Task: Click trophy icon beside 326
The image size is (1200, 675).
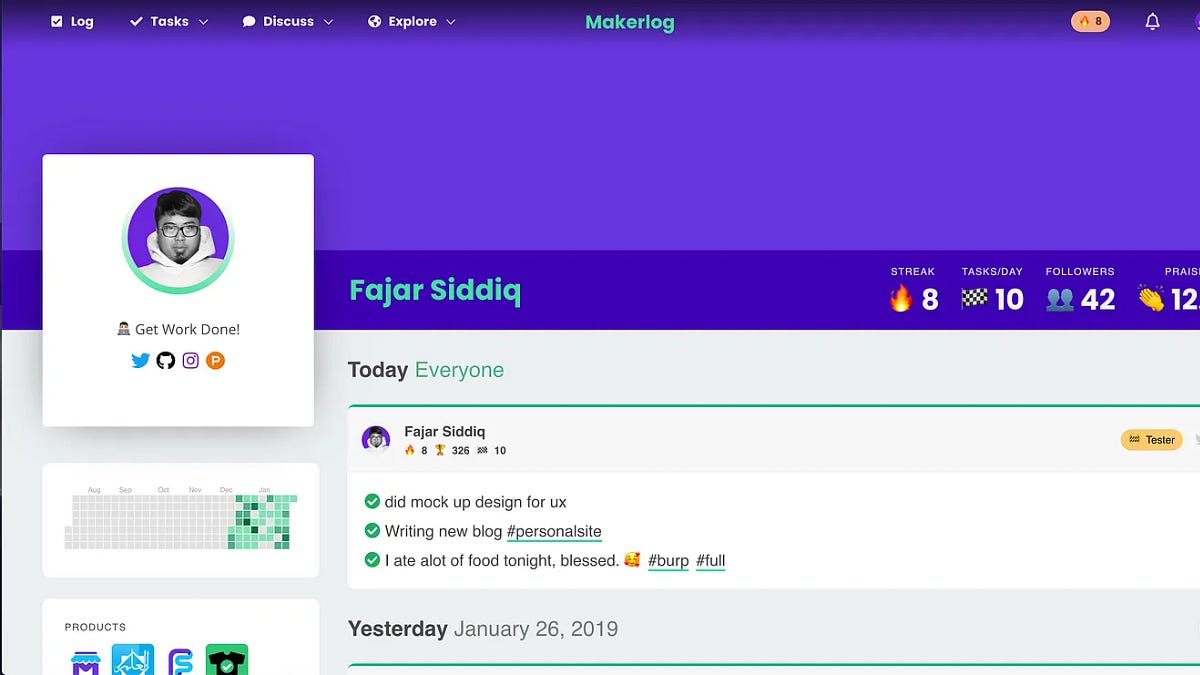Action: [440, 450]
